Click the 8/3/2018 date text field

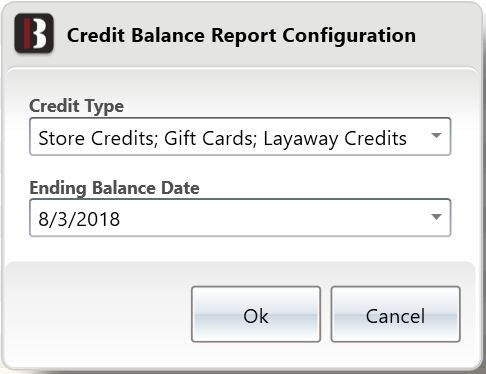[240, 218]
